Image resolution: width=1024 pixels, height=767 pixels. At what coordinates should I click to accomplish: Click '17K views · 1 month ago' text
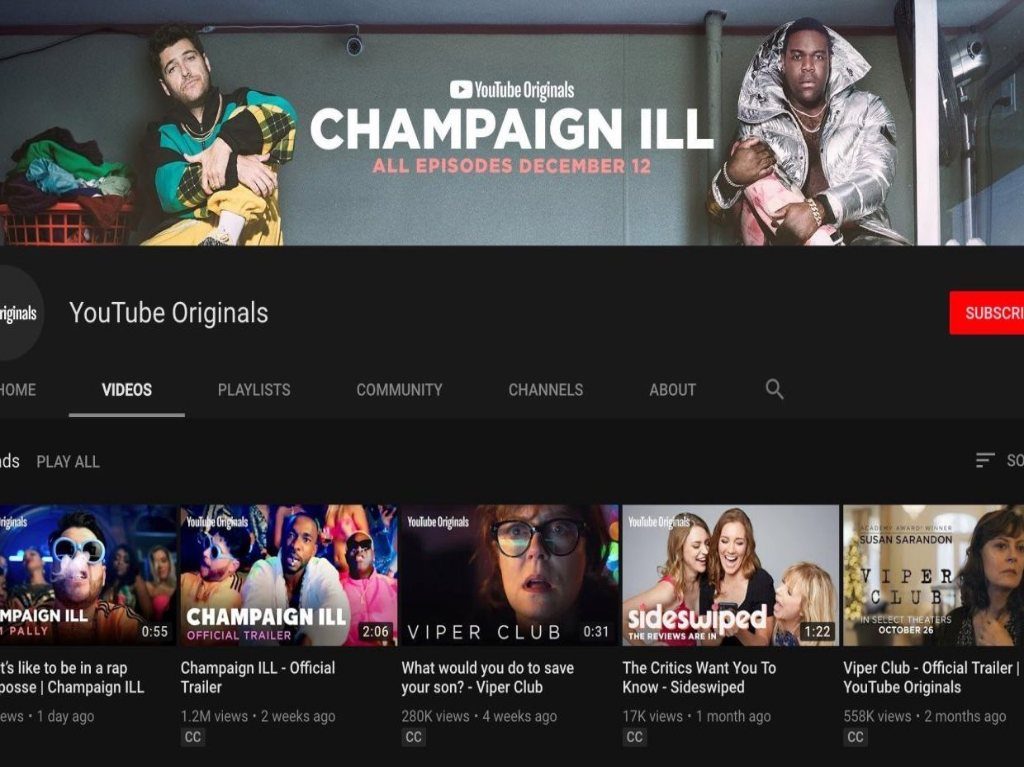coord(696,716)
